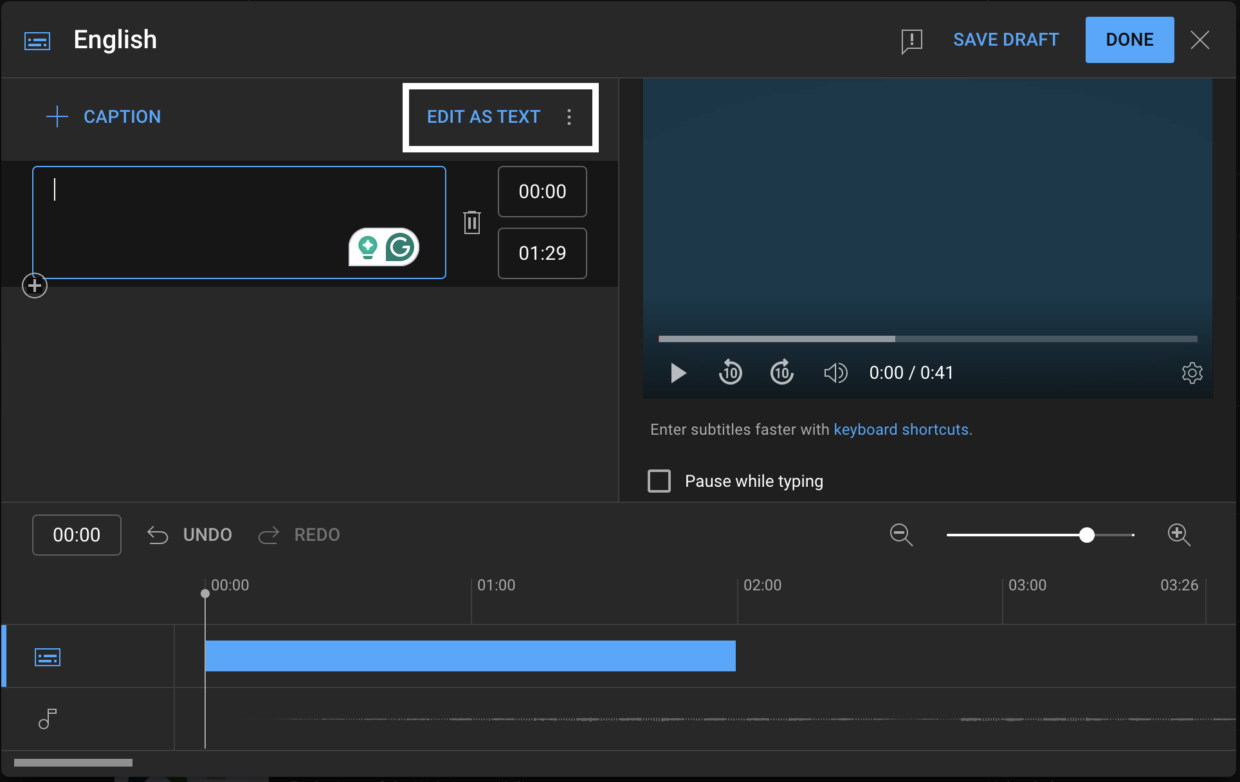Save the subtitle draft
Viewport: 1240px width, 782px height.
[x=1005, y=39]
